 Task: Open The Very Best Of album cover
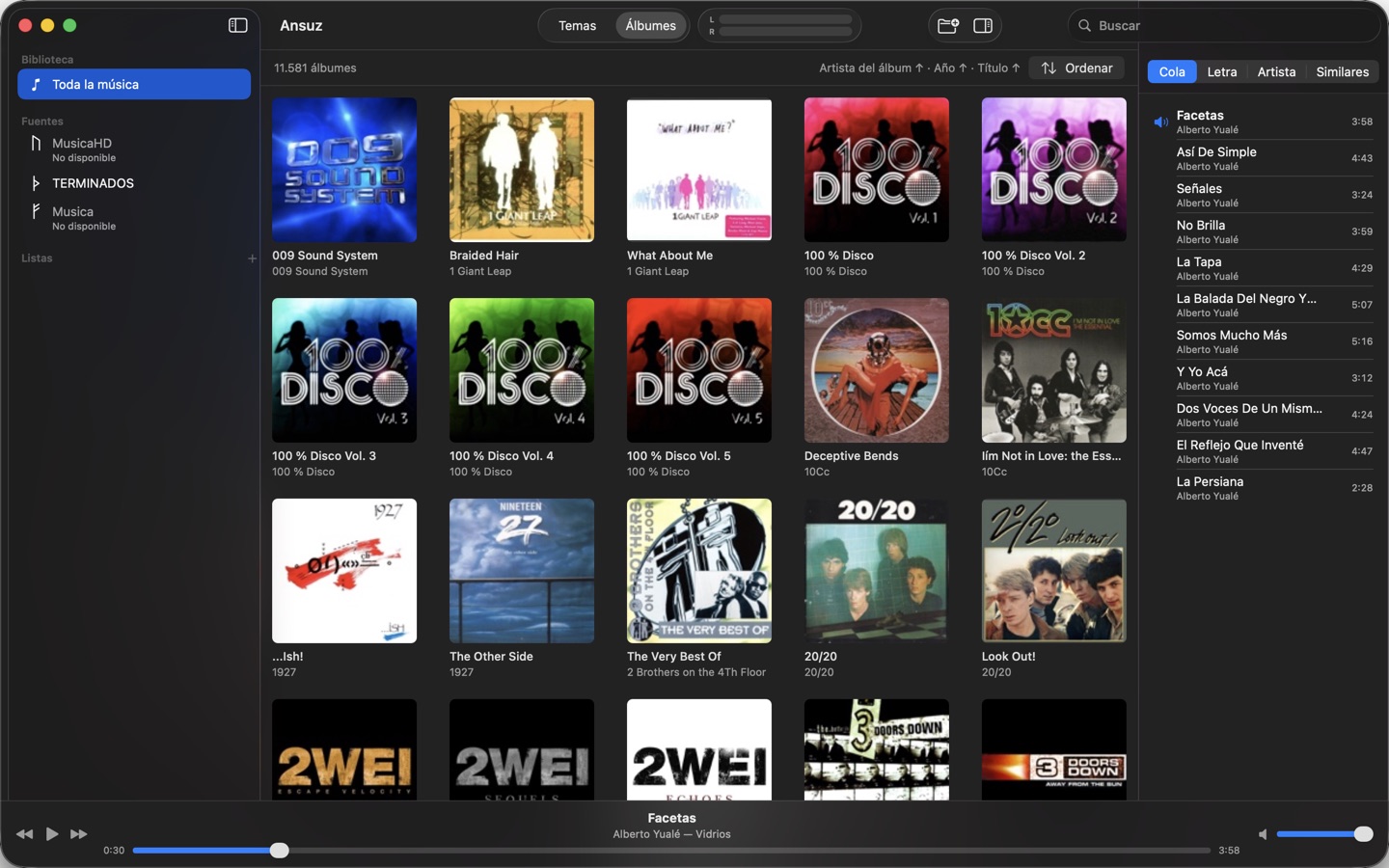699,571
